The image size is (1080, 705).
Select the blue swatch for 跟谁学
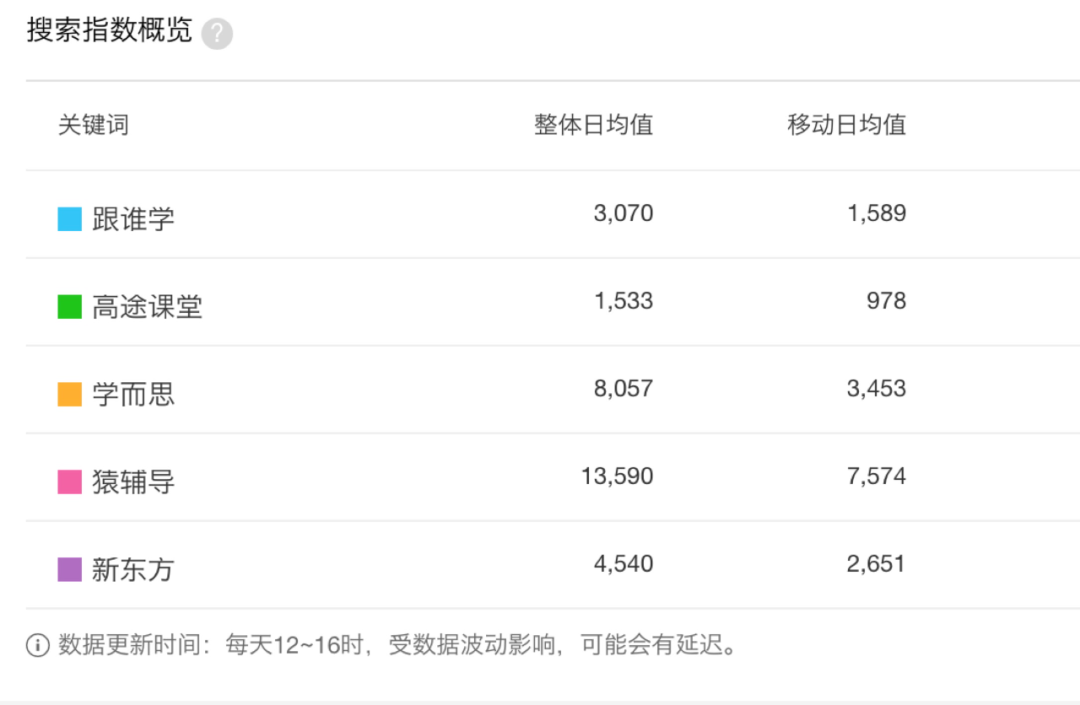tap(70, 220)
